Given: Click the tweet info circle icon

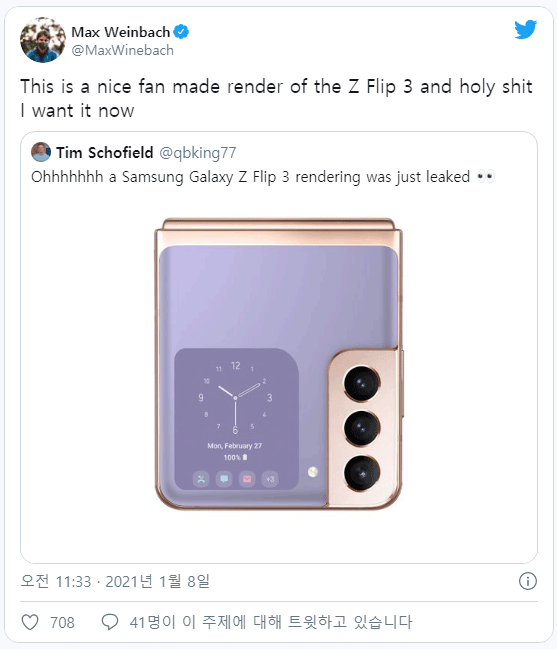Looking at the screenshot, I should click(x=528, y=581).
